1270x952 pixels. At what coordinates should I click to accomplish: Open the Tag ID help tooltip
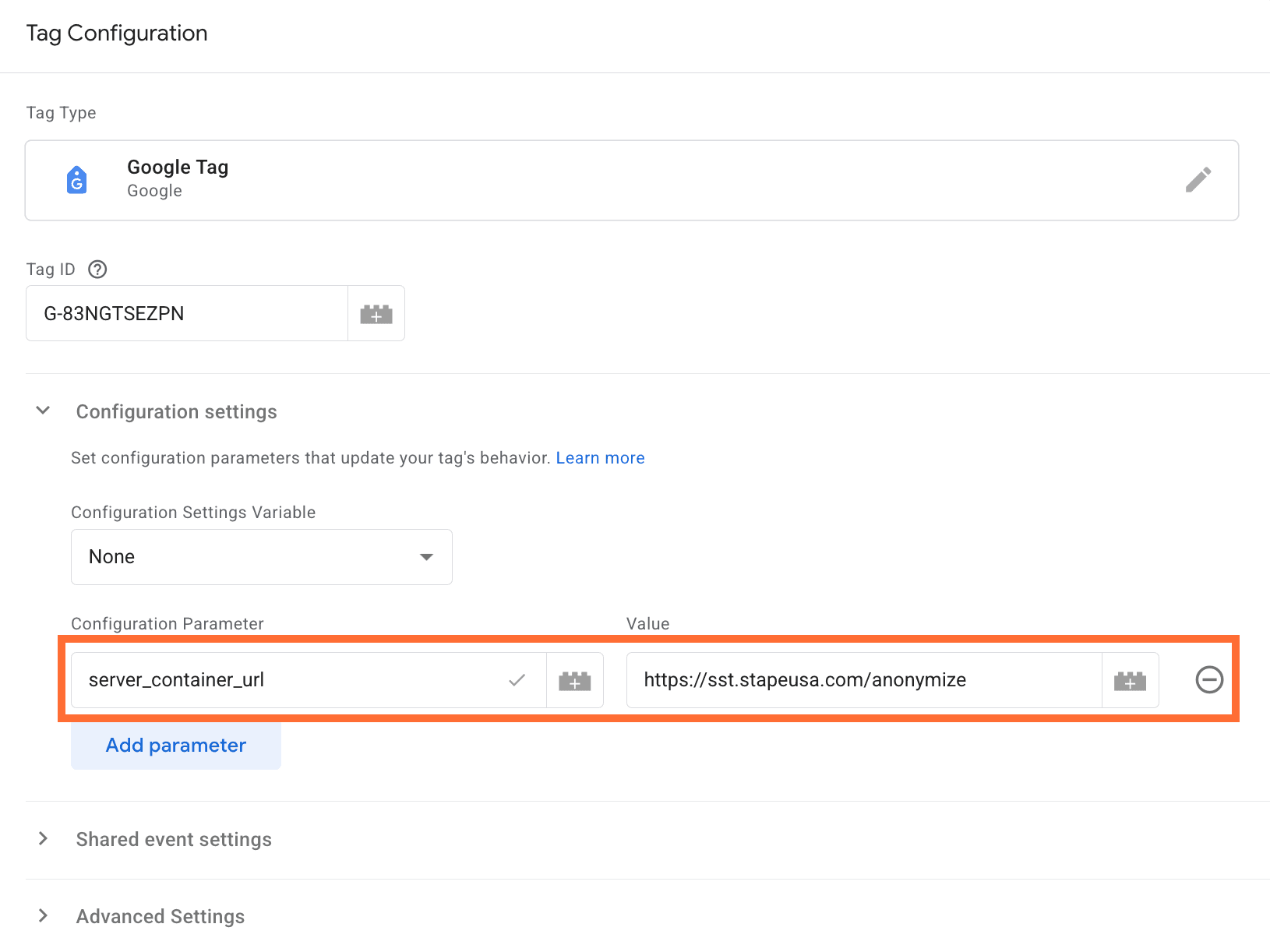click(97, 269)
